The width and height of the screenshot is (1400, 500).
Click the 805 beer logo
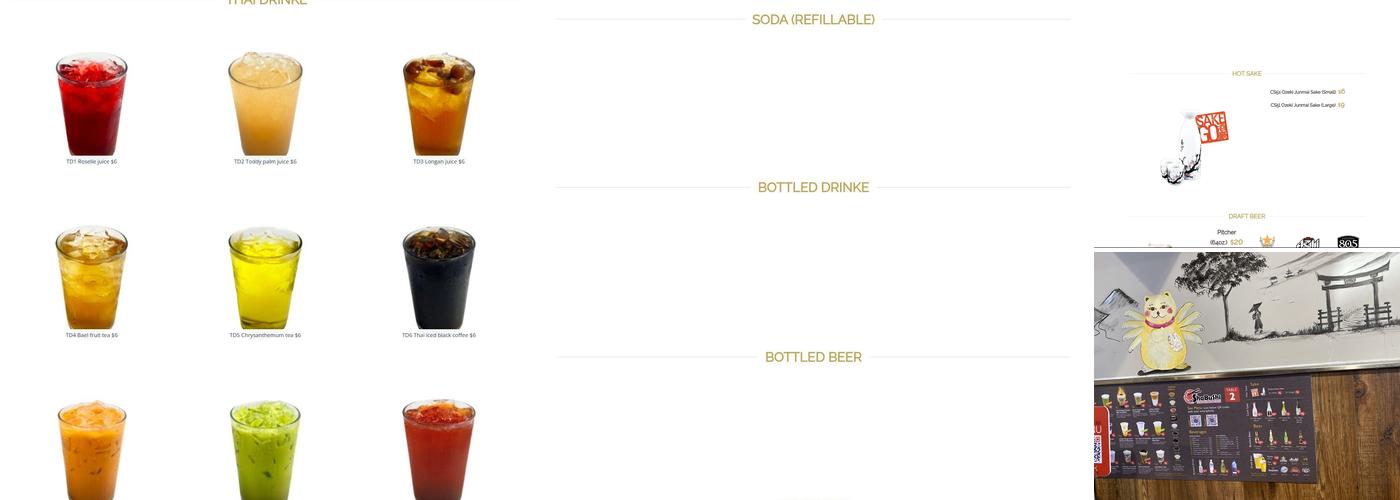click(1348, 242)
